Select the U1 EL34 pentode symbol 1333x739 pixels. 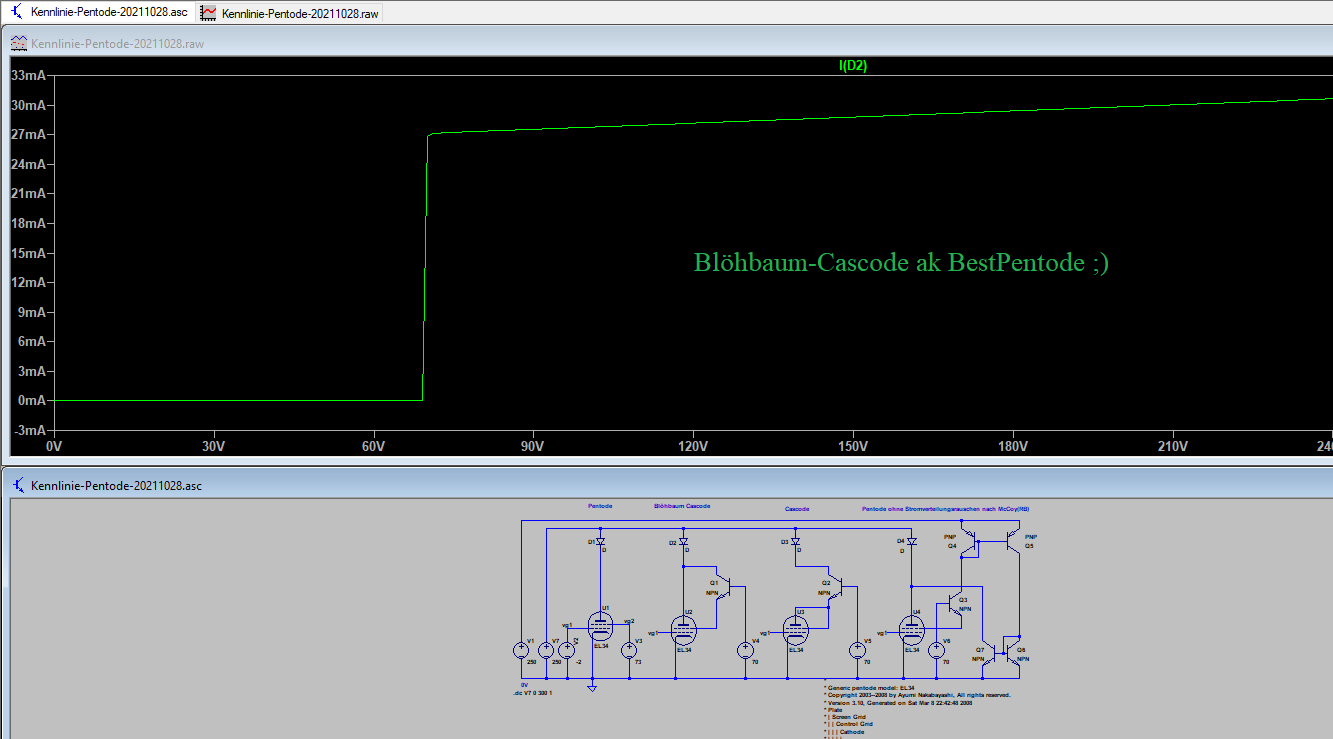pyautogui.click(x=600, y=627)
